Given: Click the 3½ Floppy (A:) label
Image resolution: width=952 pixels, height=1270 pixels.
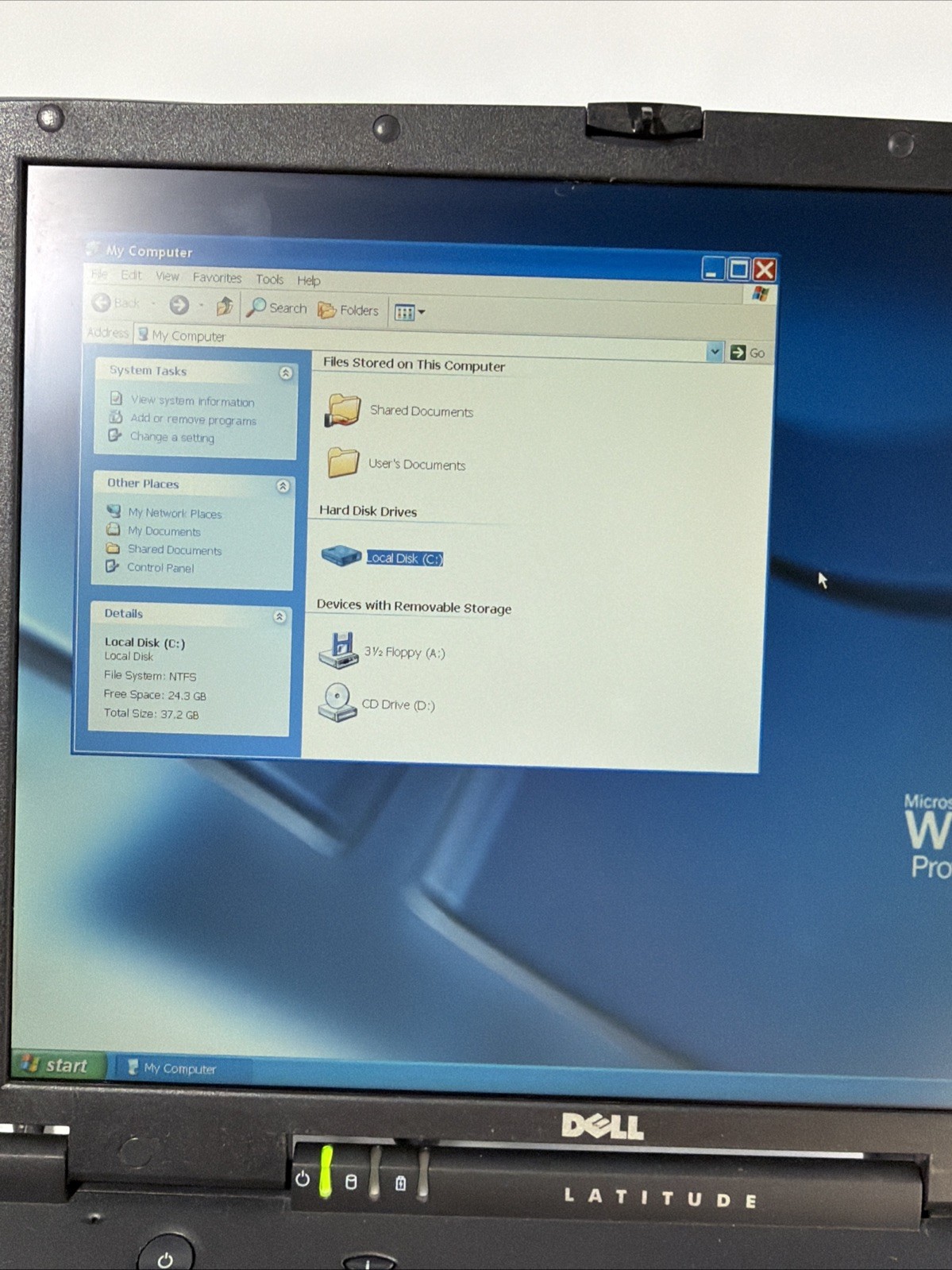Looking at the screenshot, I should 405,653.
